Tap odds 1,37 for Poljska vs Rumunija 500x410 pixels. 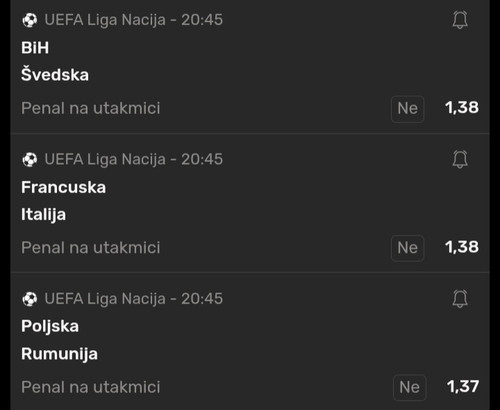pyautogui.click(x=463, y=387)
